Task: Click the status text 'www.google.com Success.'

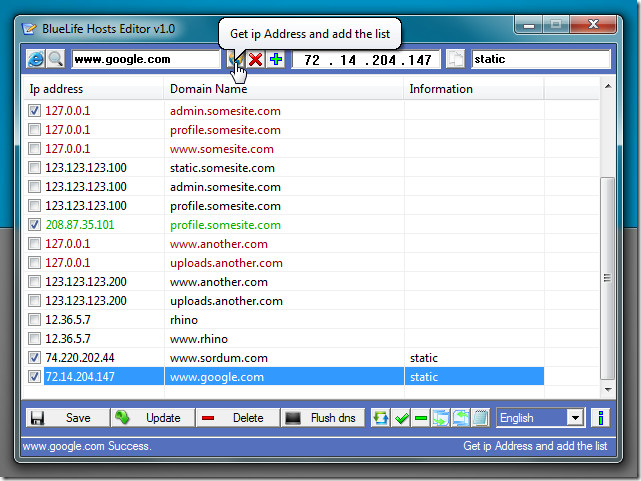Action: [x=87, y=446]
